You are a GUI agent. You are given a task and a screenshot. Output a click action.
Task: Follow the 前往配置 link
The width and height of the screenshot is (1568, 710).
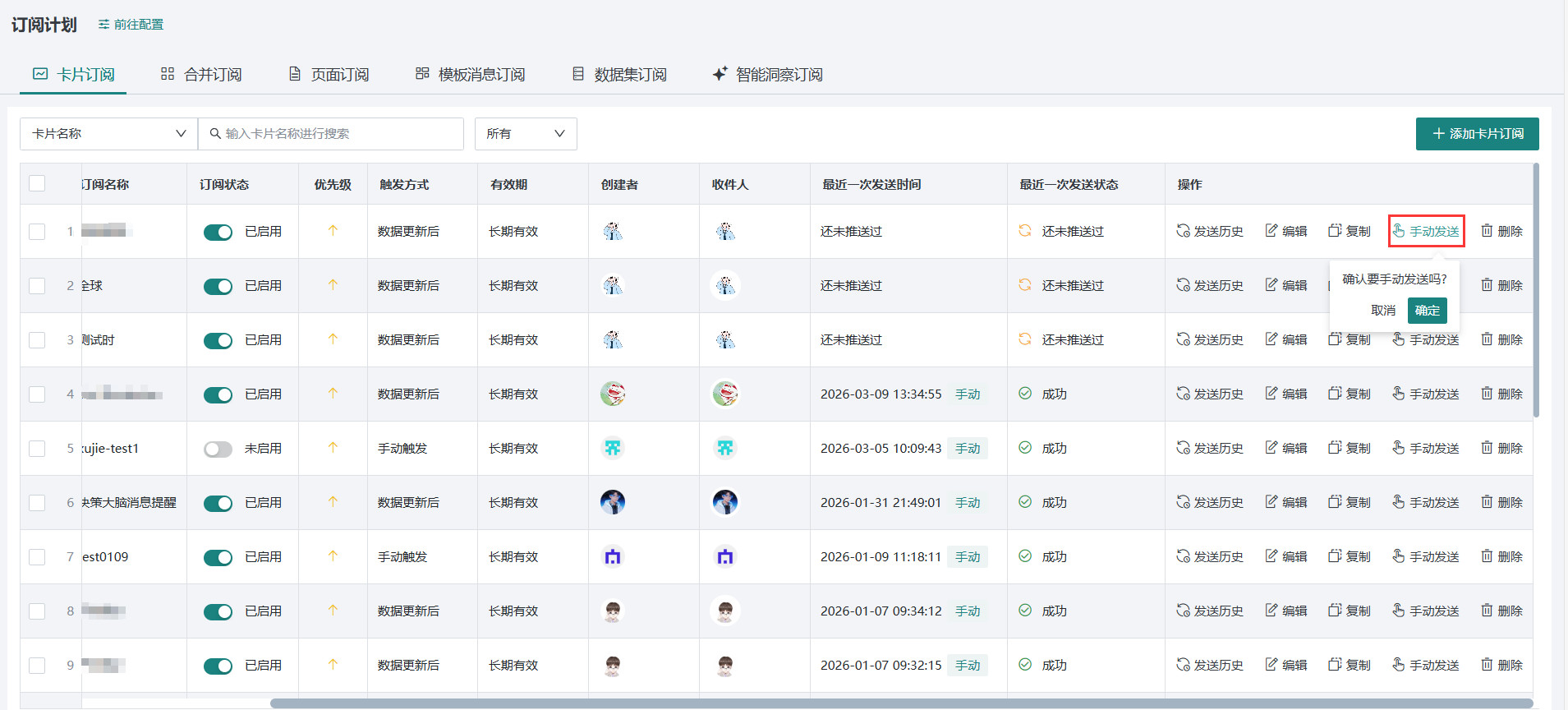131,25
